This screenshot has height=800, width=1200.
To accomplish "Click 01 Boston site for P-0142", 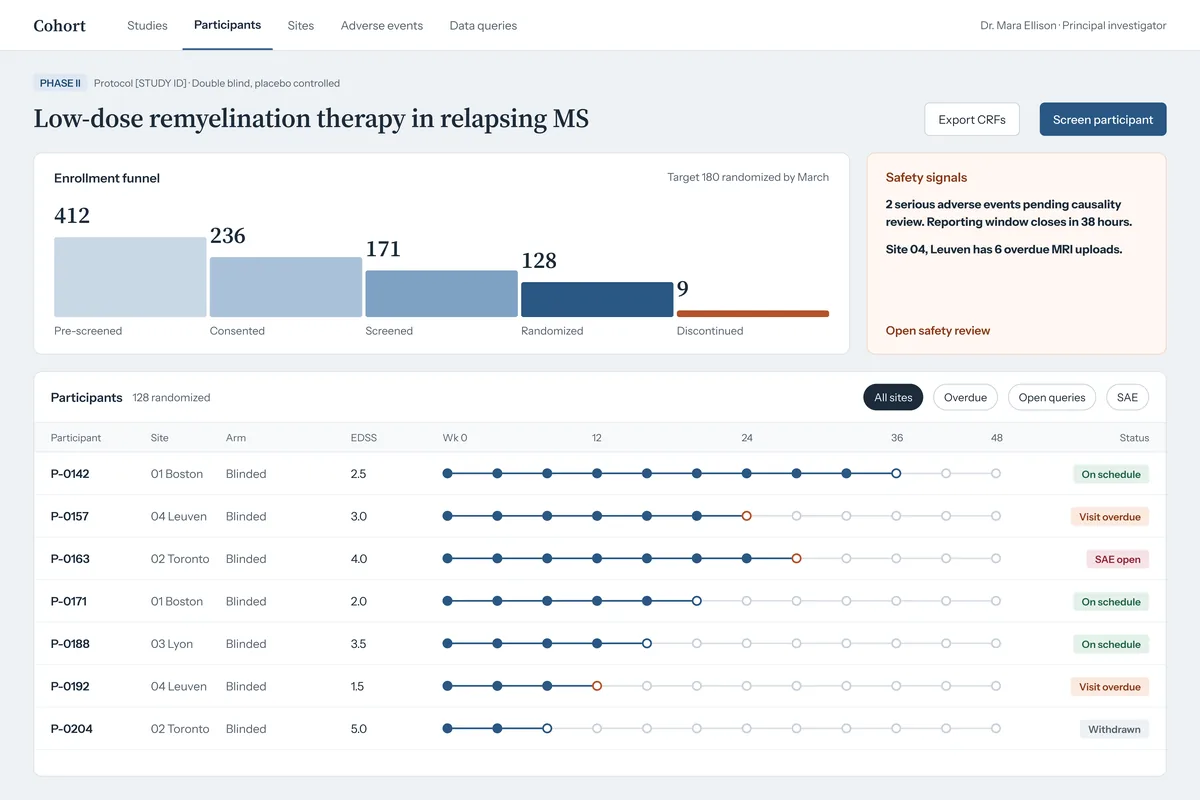I will [177, 474].
